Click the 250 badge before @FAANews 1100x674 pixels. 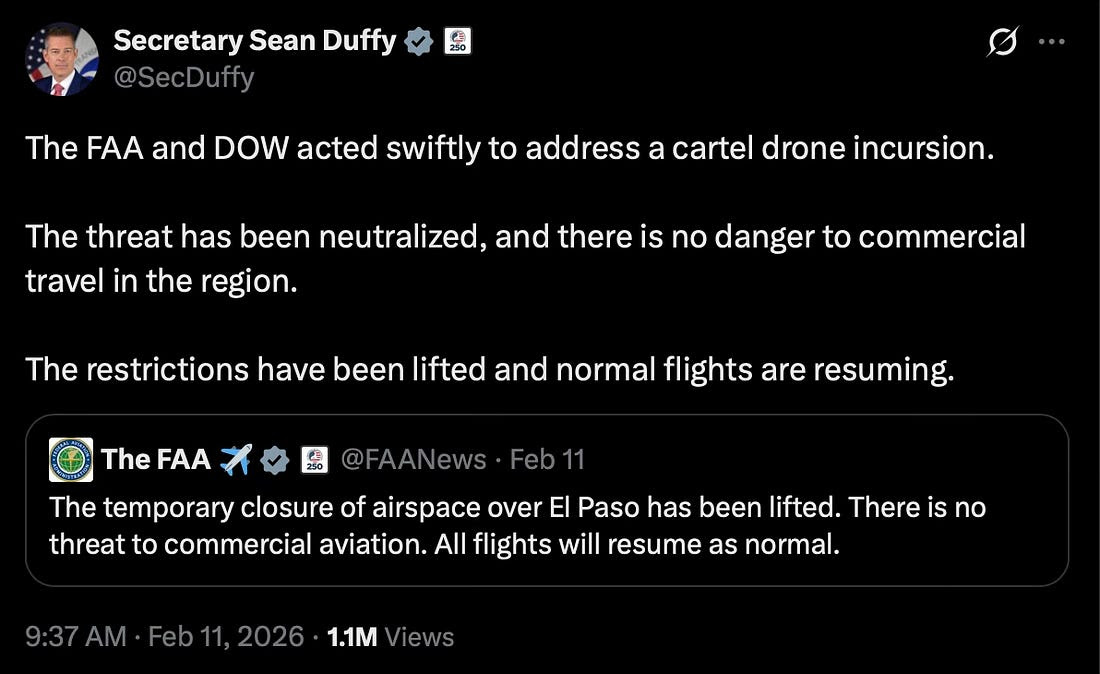pos(314,460)
